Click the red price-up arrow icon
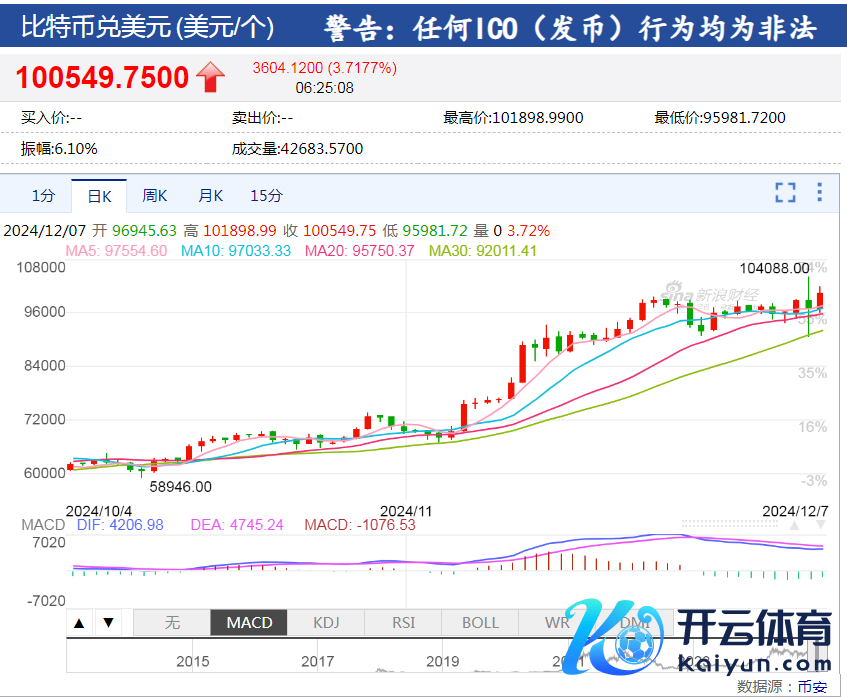This screenshot has height=697, width=847. pos(211,76)
